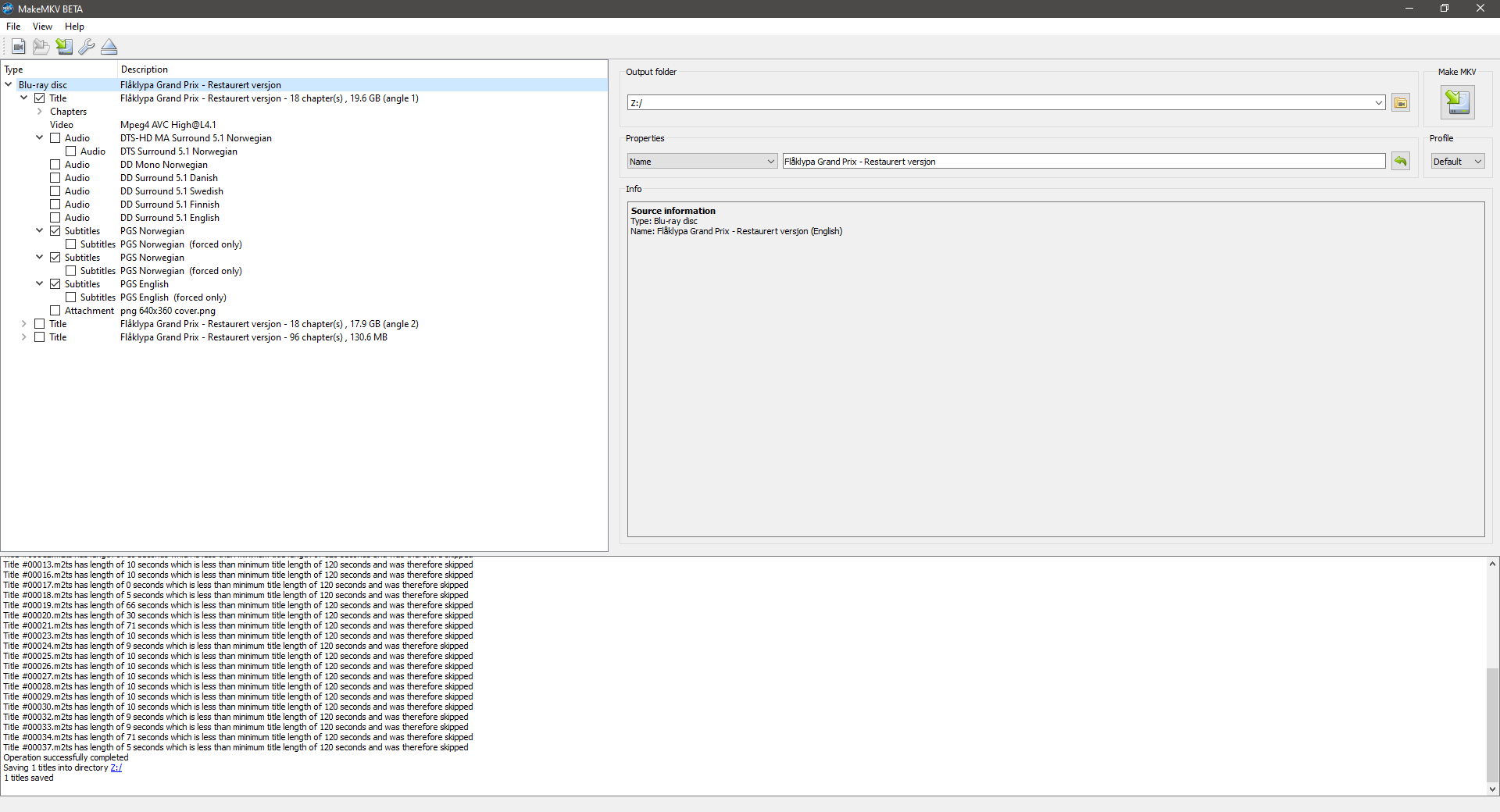Image resolution: width=1500 pixels, height=812 pixels.
Task: Open preferences with the wrench icon
Action: [x=86, y=47]
